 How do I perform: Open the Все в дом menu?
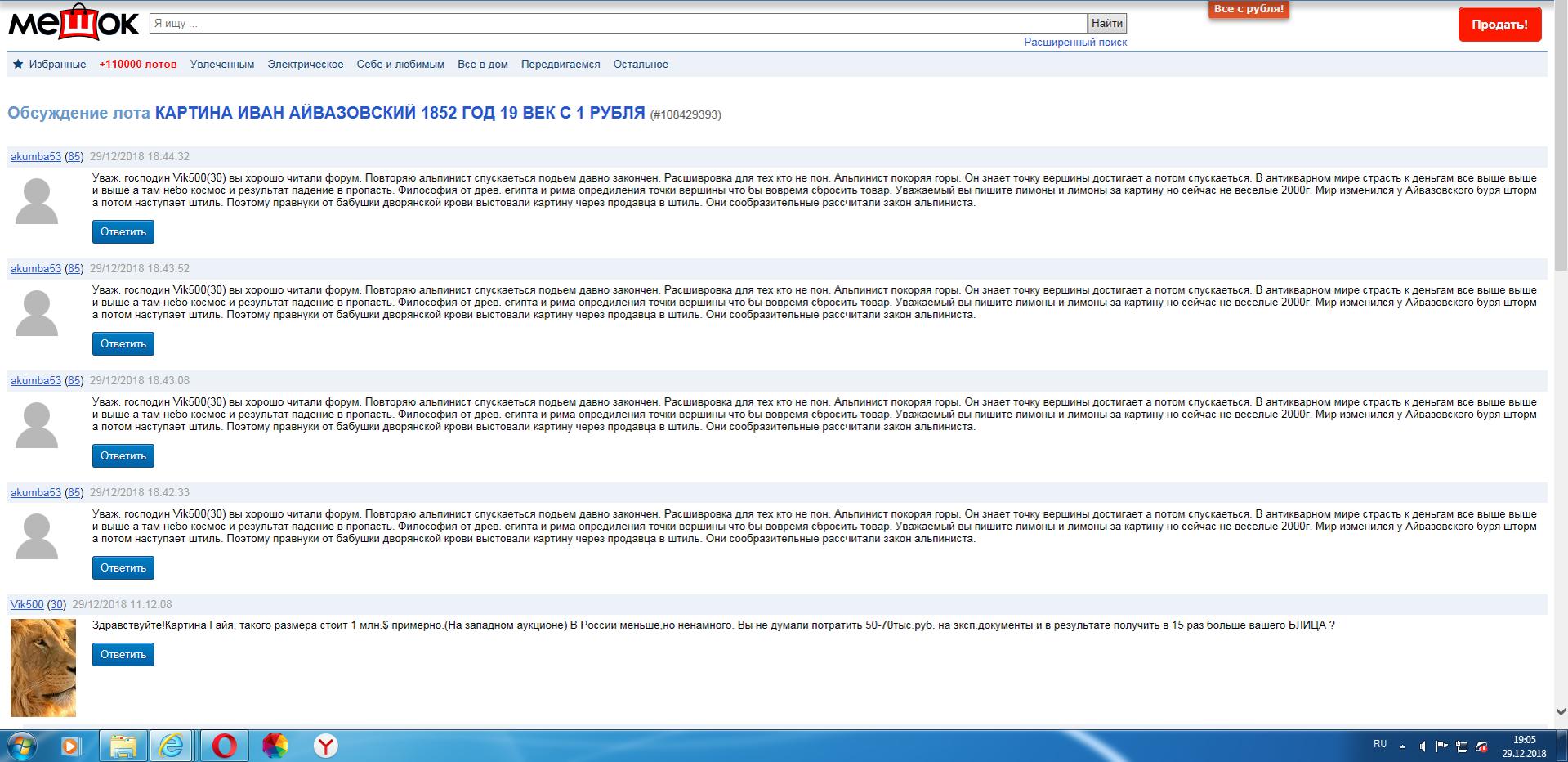pyautogui.click(x=482, y=65)
